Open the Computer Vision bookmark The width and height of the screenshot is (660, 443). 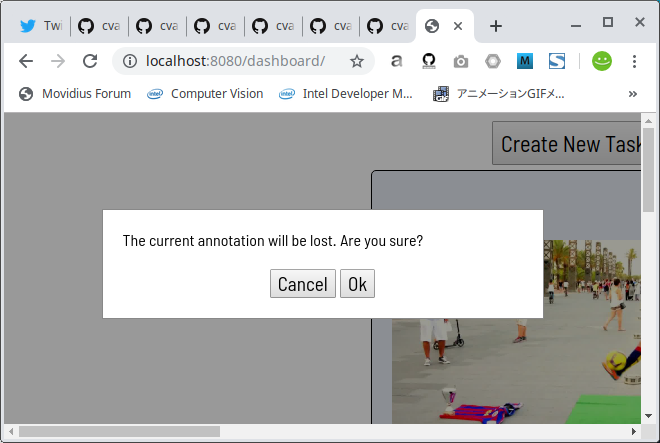pyautogui.click(x=205, y=93)
